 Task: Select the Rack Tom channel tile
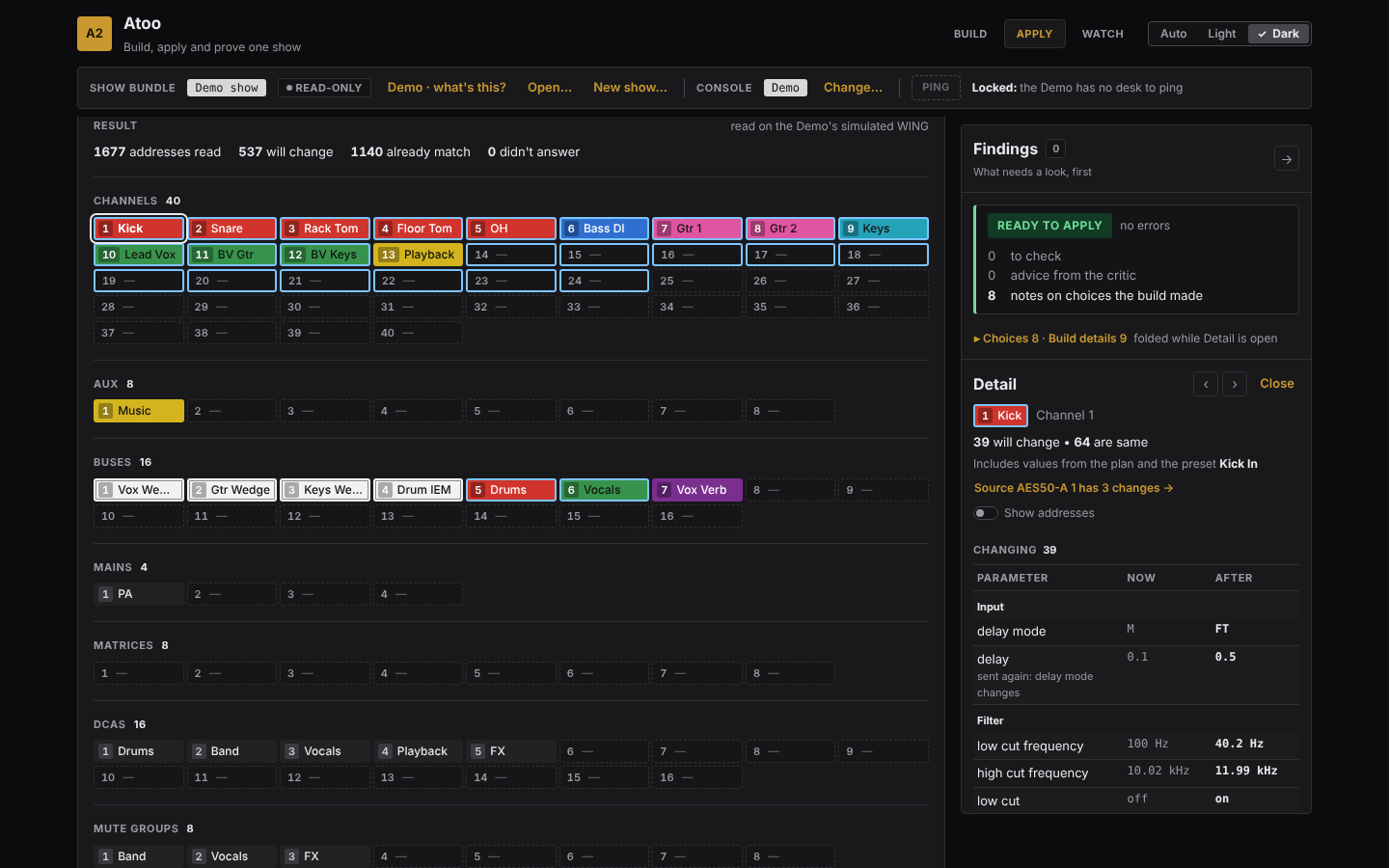(x=325, y=229)
